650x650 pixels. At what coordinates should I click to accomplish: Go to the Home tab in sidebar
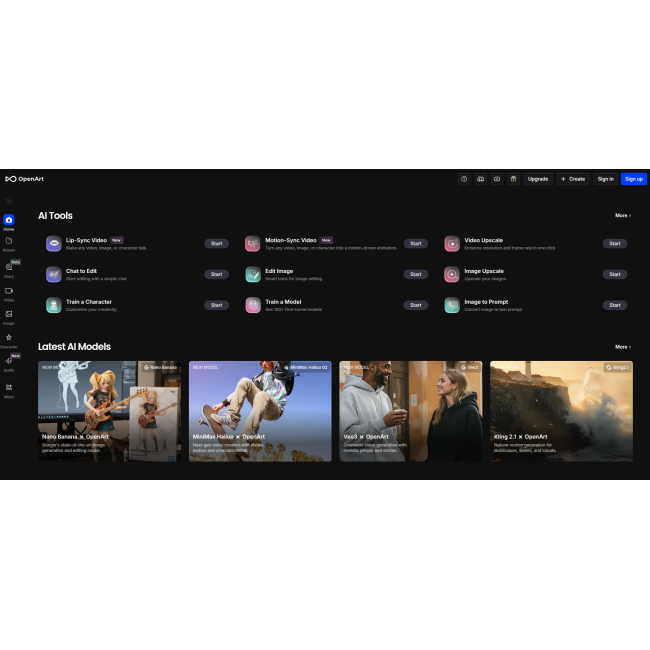pos(9,221)
